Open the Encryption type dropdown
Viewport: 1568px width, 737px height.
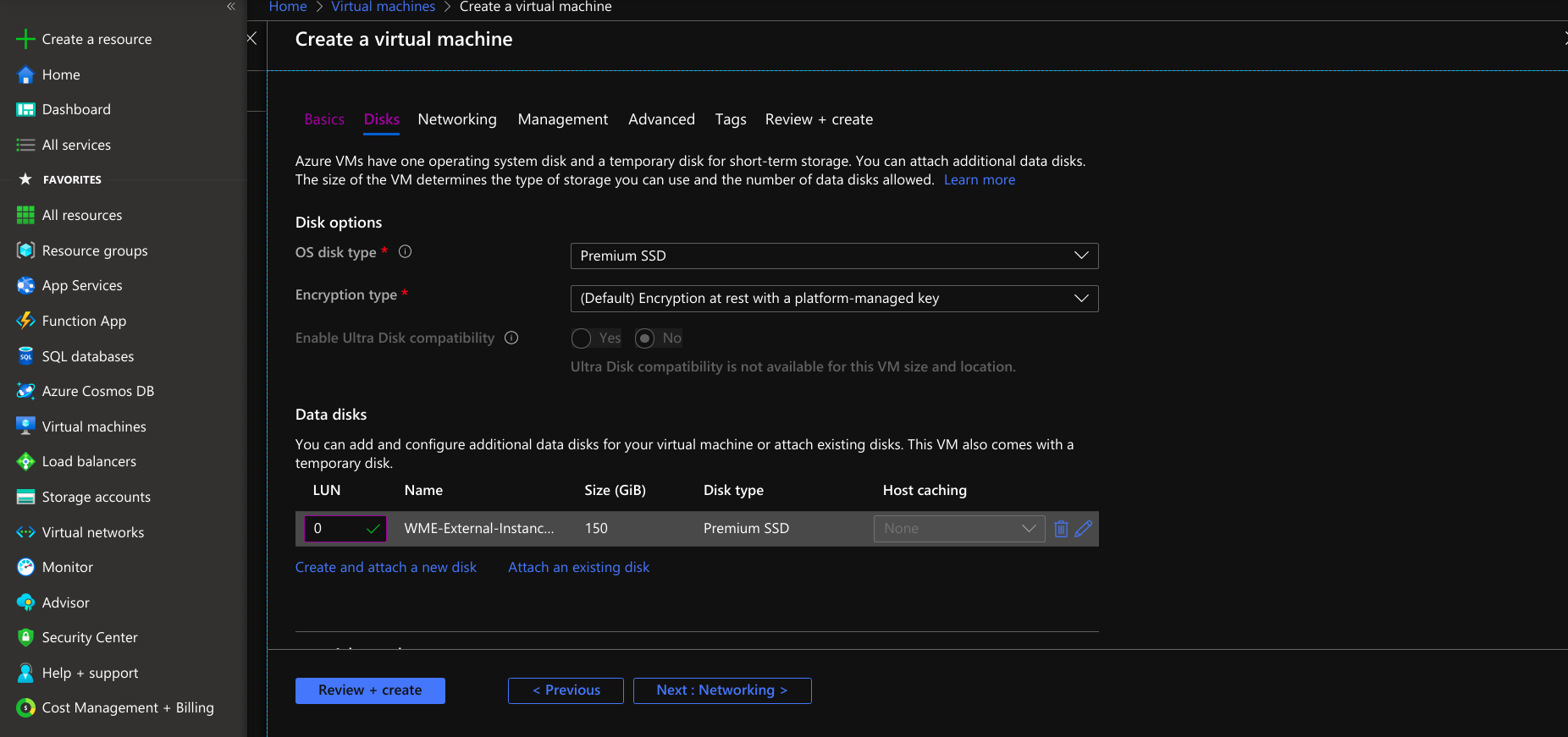coord(834,299)
